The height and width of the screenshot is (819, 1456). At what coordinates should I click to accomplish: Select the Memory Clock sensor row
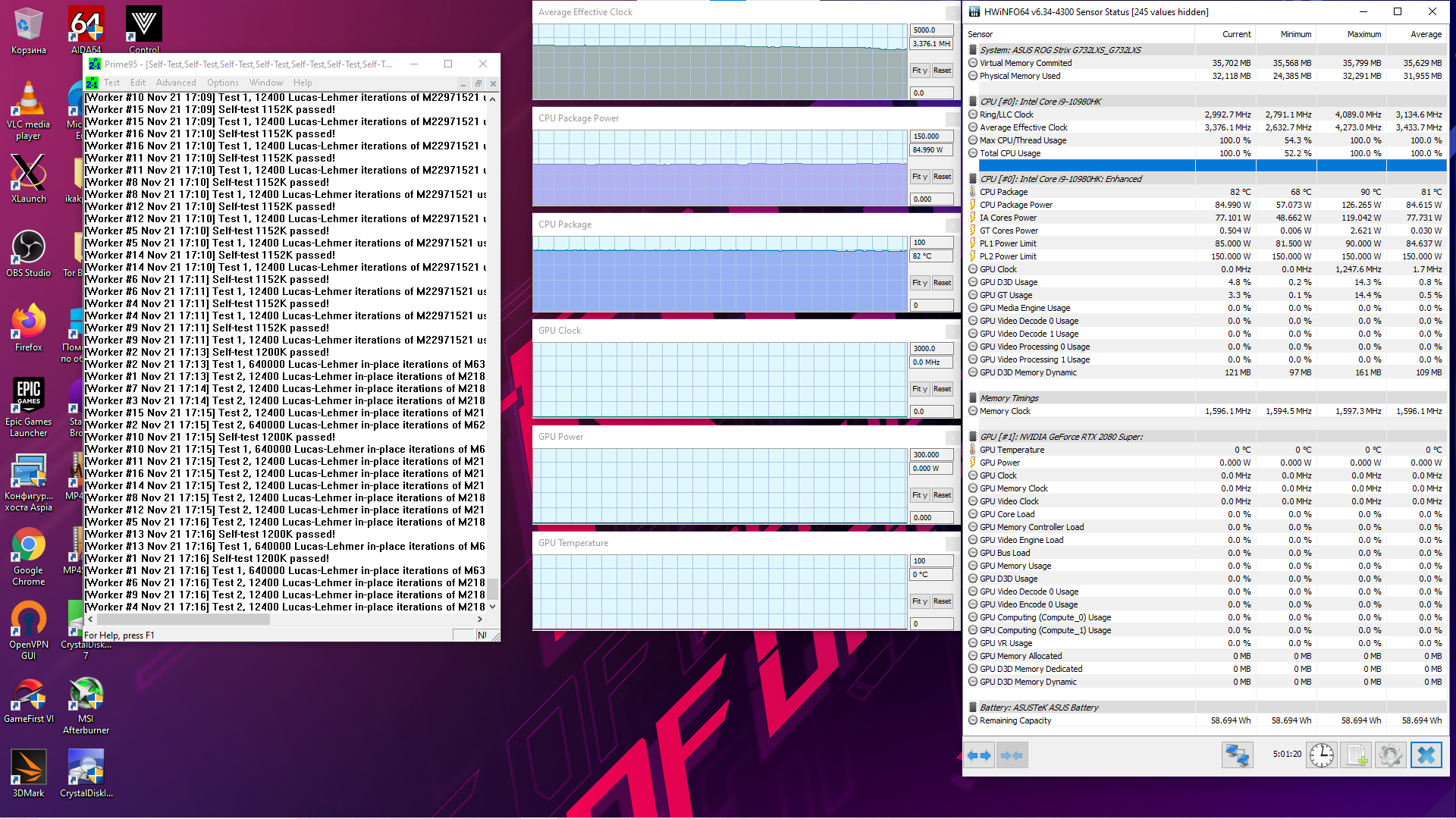pyautogui.click(x=1206, y=411)
